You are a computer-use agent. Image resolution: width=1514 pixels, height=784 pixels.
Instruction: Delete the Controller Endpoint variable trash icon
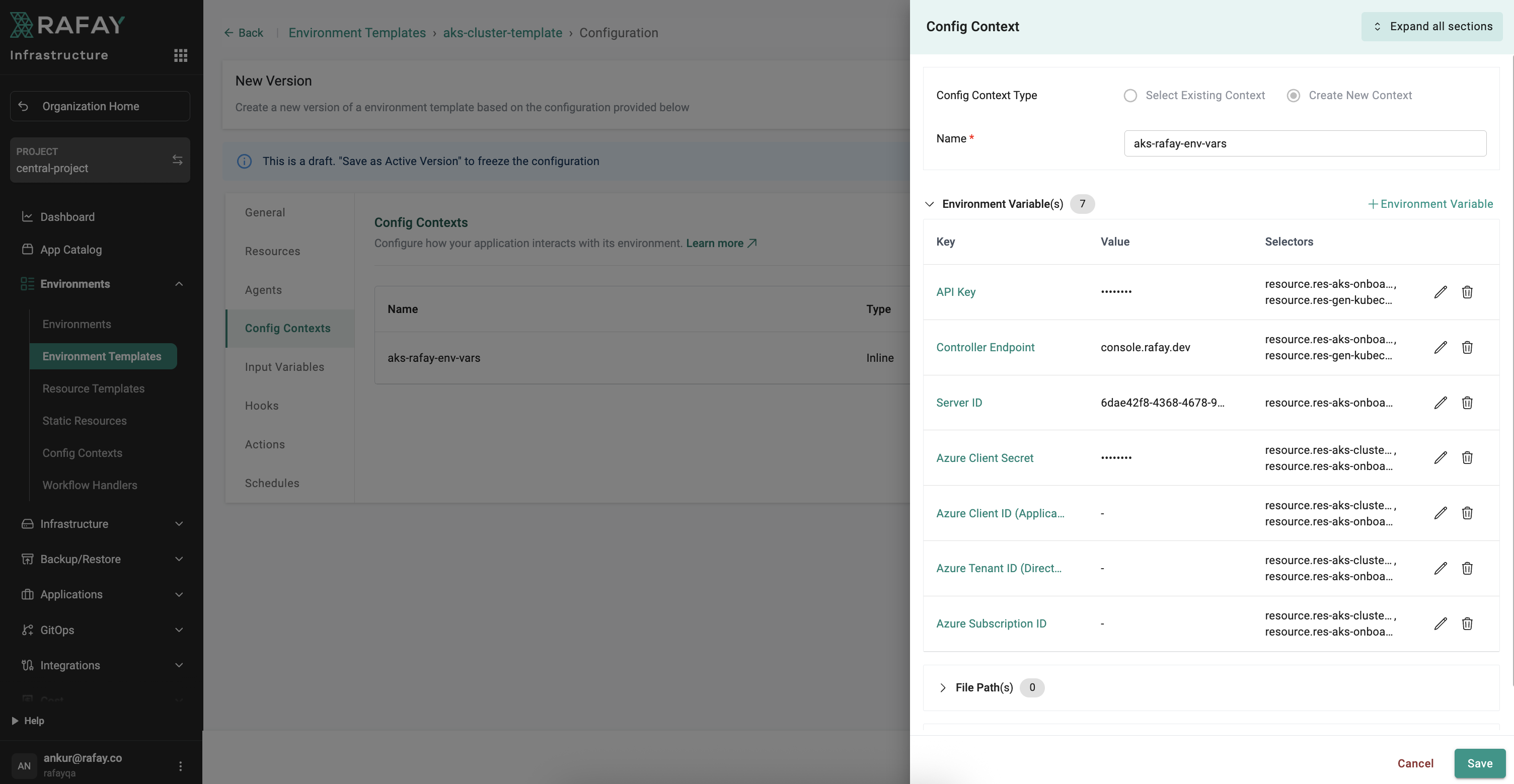pos(1467,347)
